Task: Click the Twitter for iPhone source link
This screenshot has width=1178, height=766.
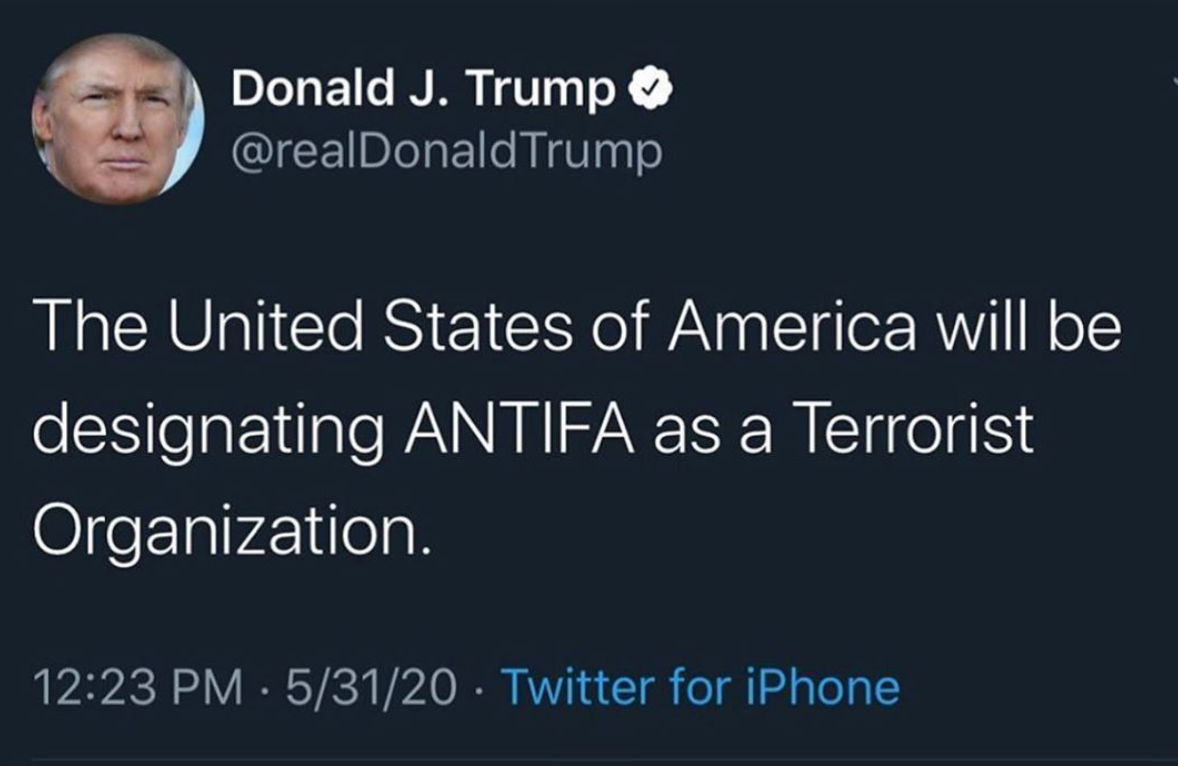Action: click(x=699, y=688)
